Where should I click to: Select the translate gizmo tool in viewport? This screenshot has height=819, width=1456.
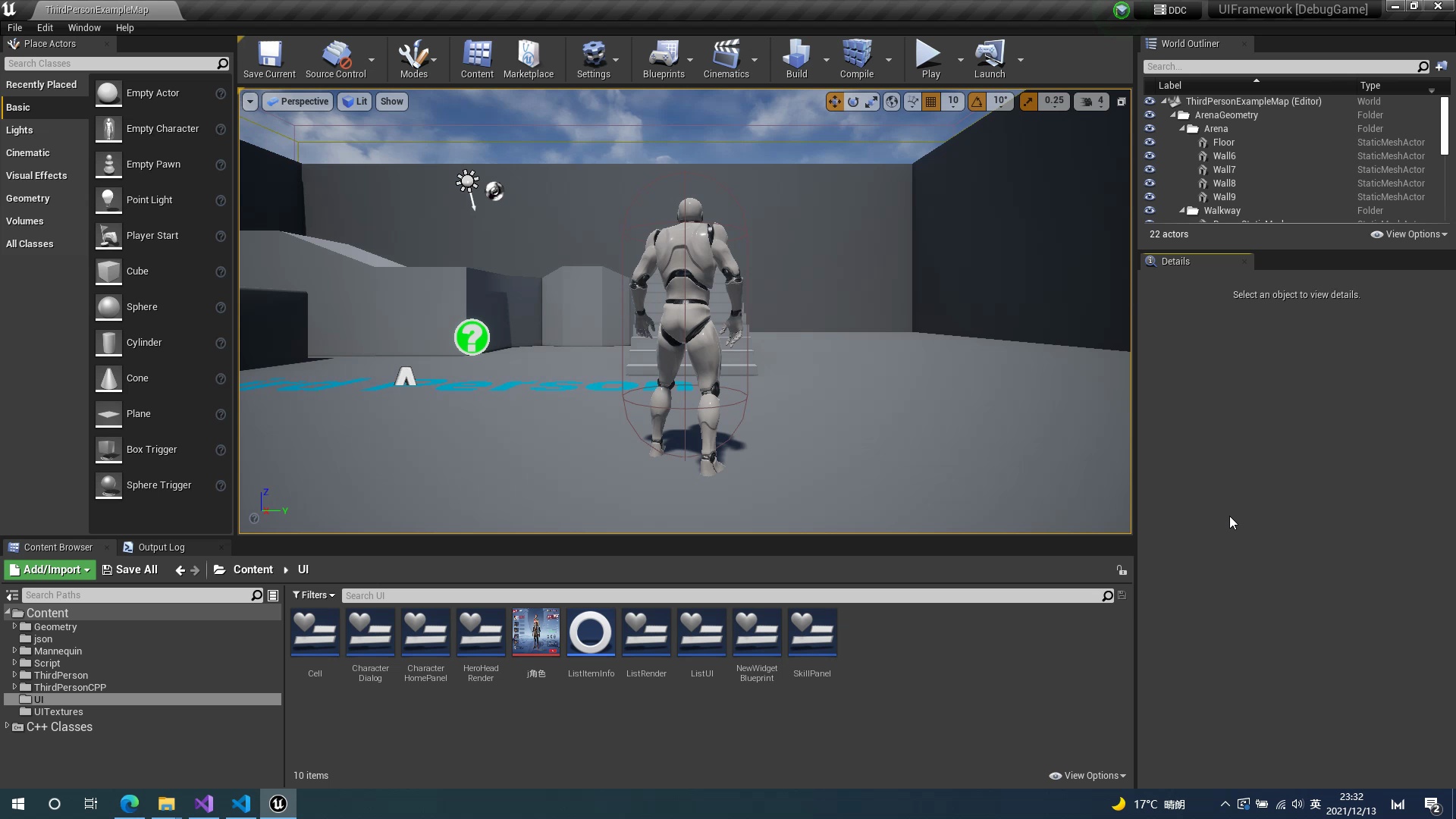coord(835,102)
